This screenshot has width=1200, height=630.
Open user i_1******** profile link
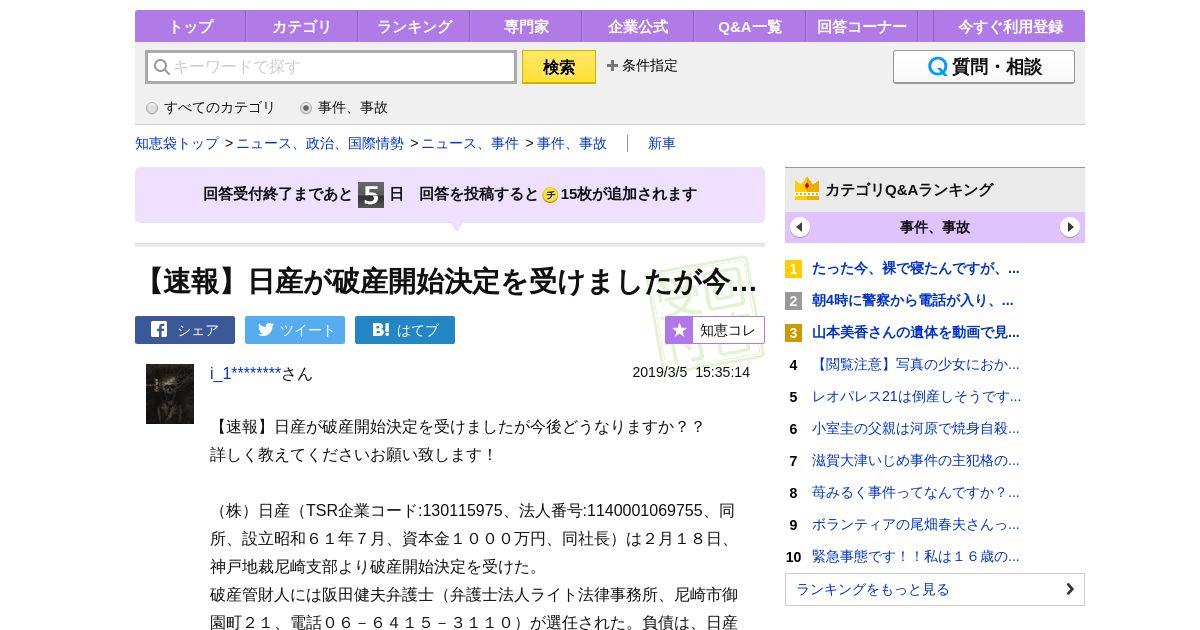click(x=245, y=373)
